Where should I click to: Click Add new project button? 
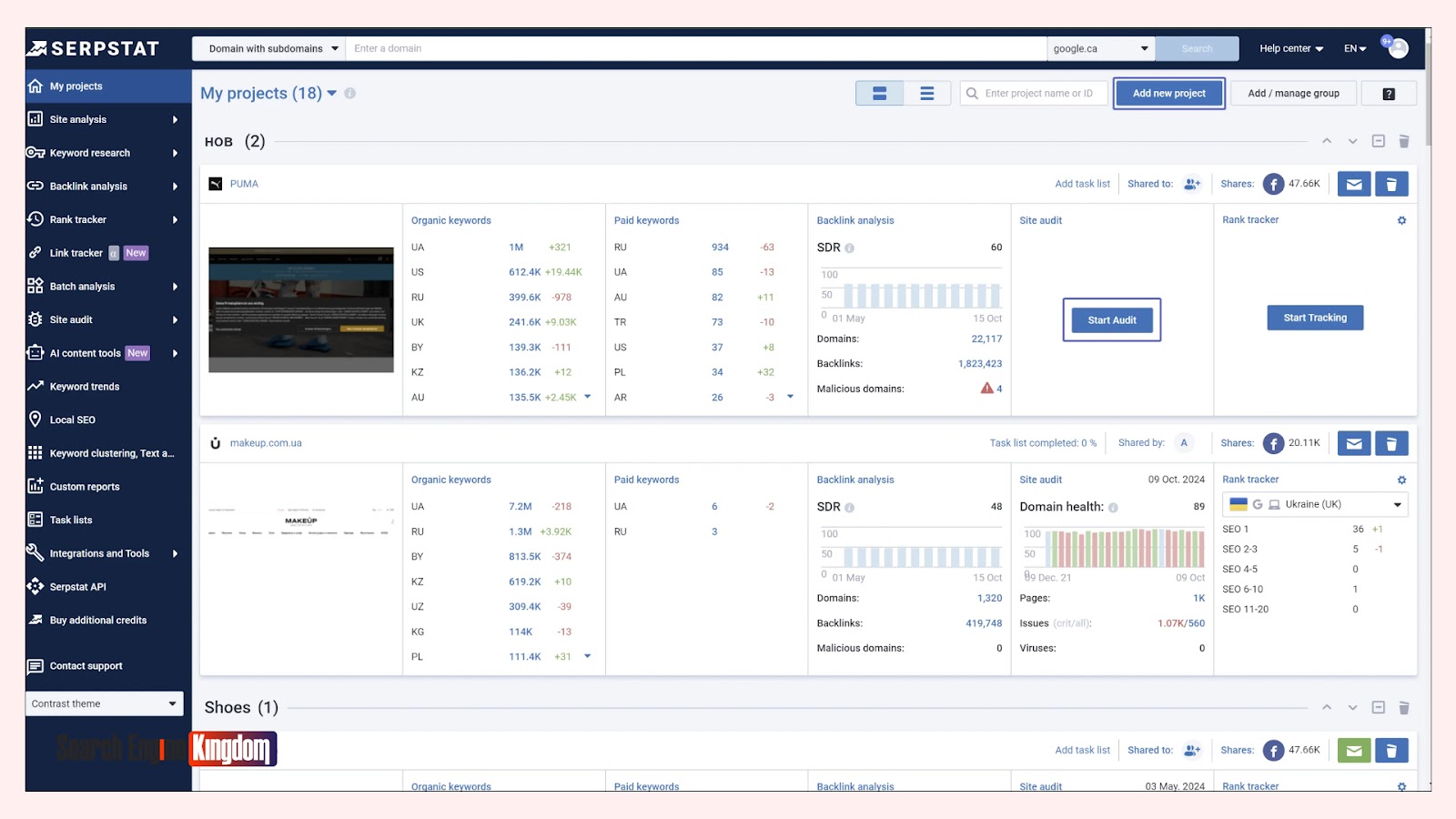(x=1169, y=94)
